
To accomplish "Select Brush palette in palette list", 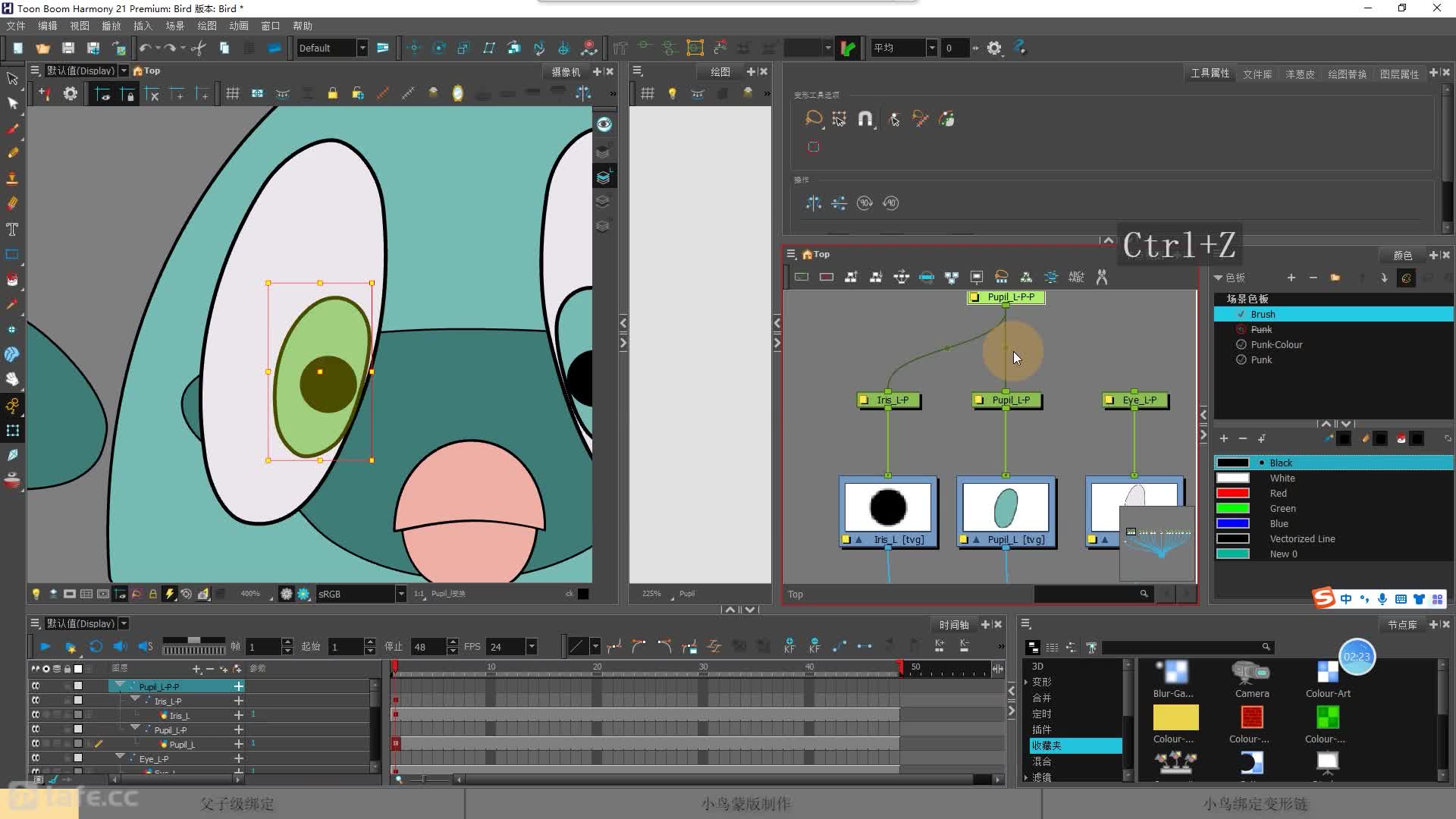I will coord(1333,314).
